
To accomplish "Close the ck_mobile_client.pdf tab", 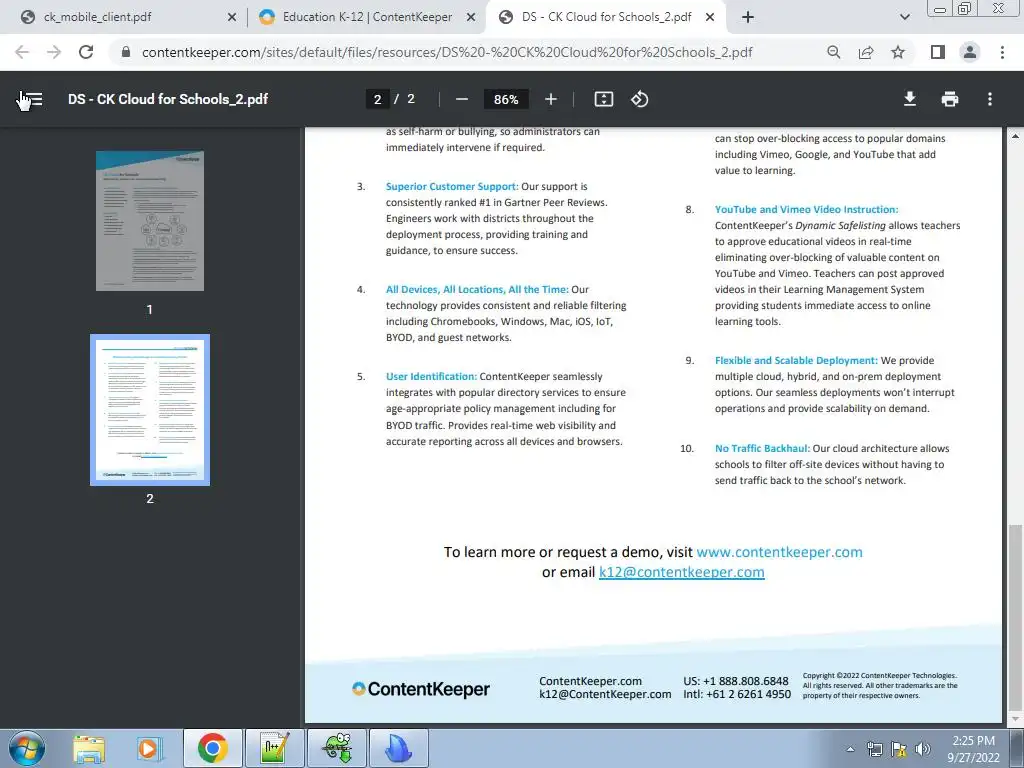I will (232, 18).
